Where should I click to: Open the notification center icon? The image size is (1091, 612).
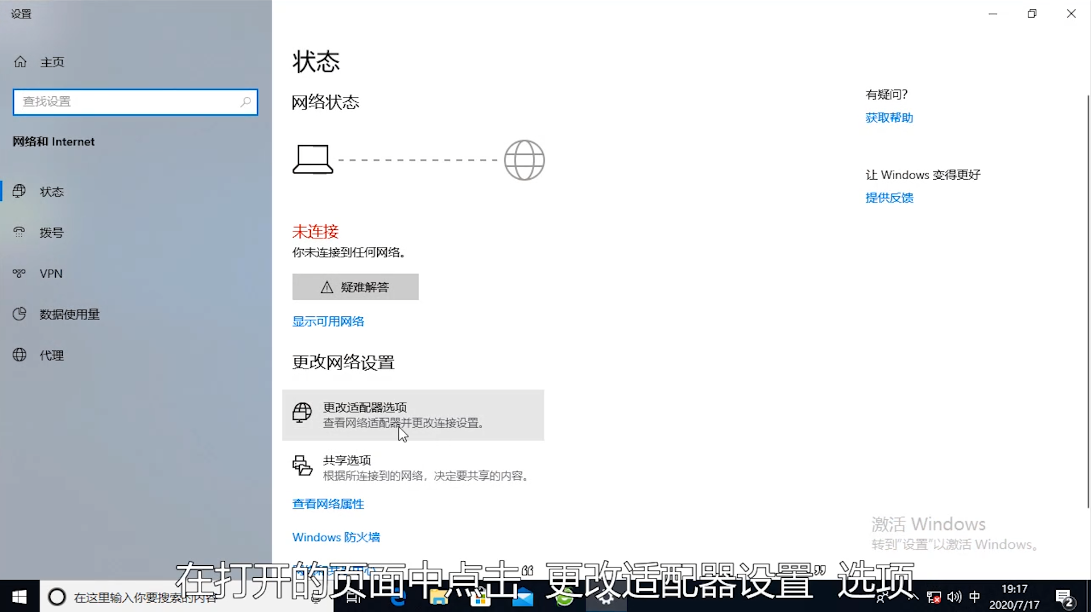(1065, 597)
